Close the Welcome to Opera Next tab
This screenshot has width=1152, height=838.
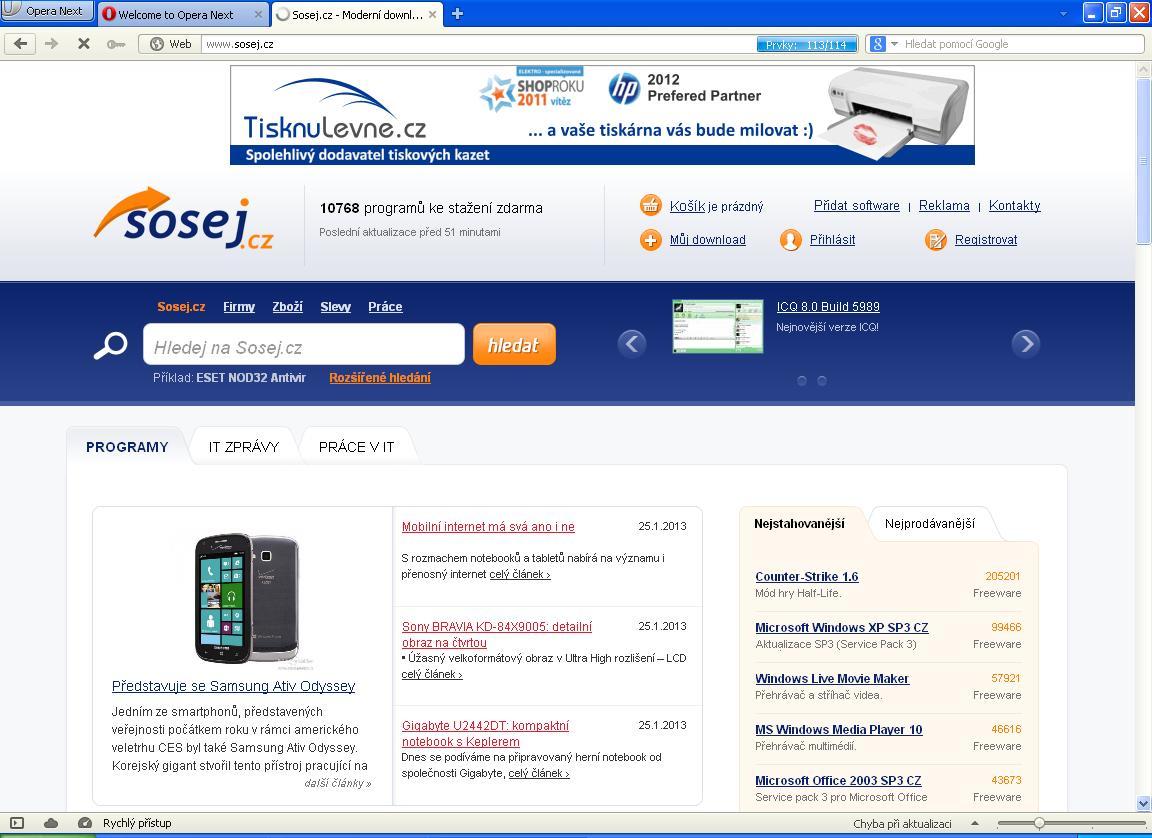point(258,14)
